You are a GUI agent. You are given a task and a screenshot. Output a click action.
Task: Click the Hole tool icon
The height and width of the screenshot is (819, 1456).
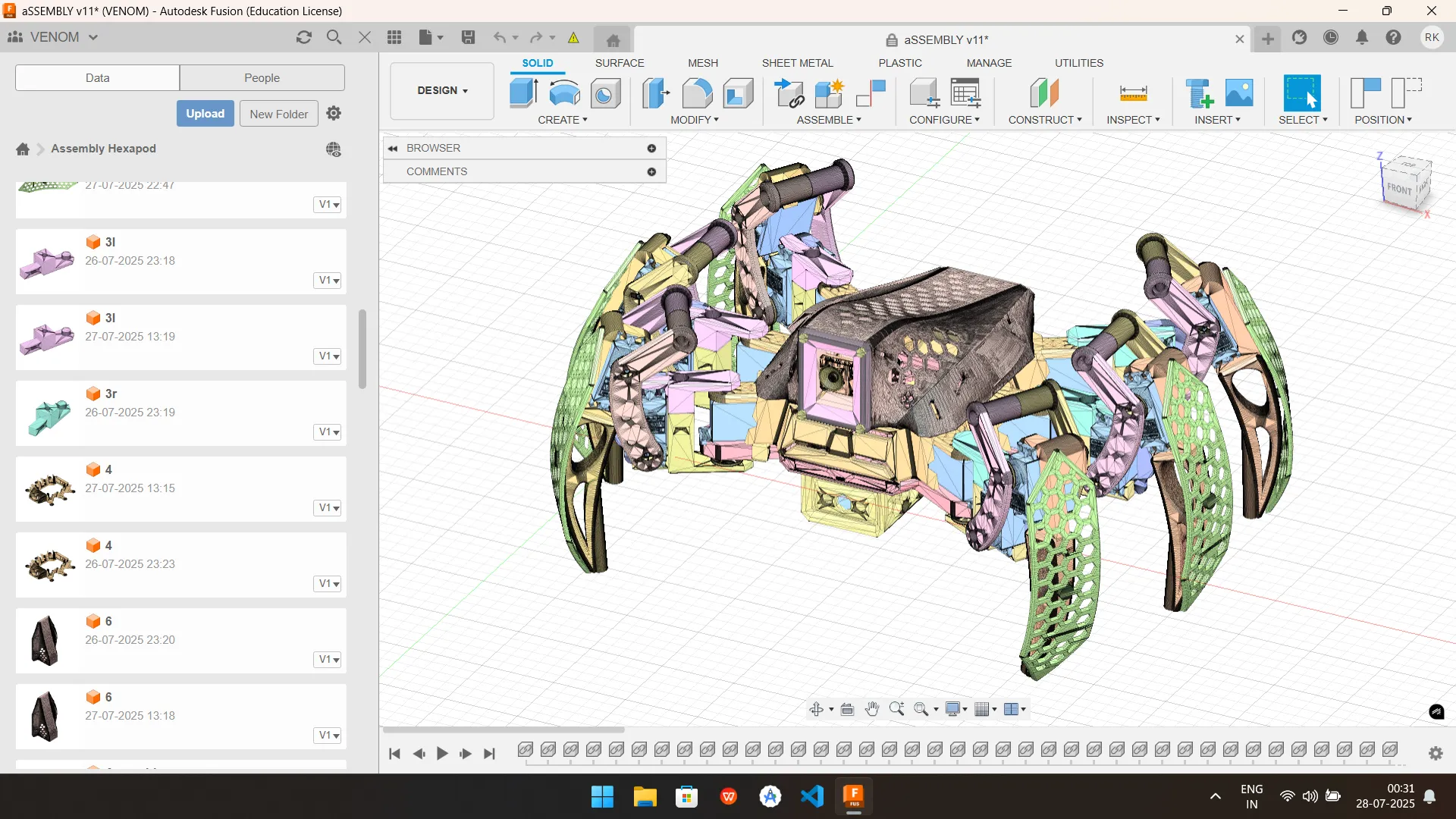605,93
